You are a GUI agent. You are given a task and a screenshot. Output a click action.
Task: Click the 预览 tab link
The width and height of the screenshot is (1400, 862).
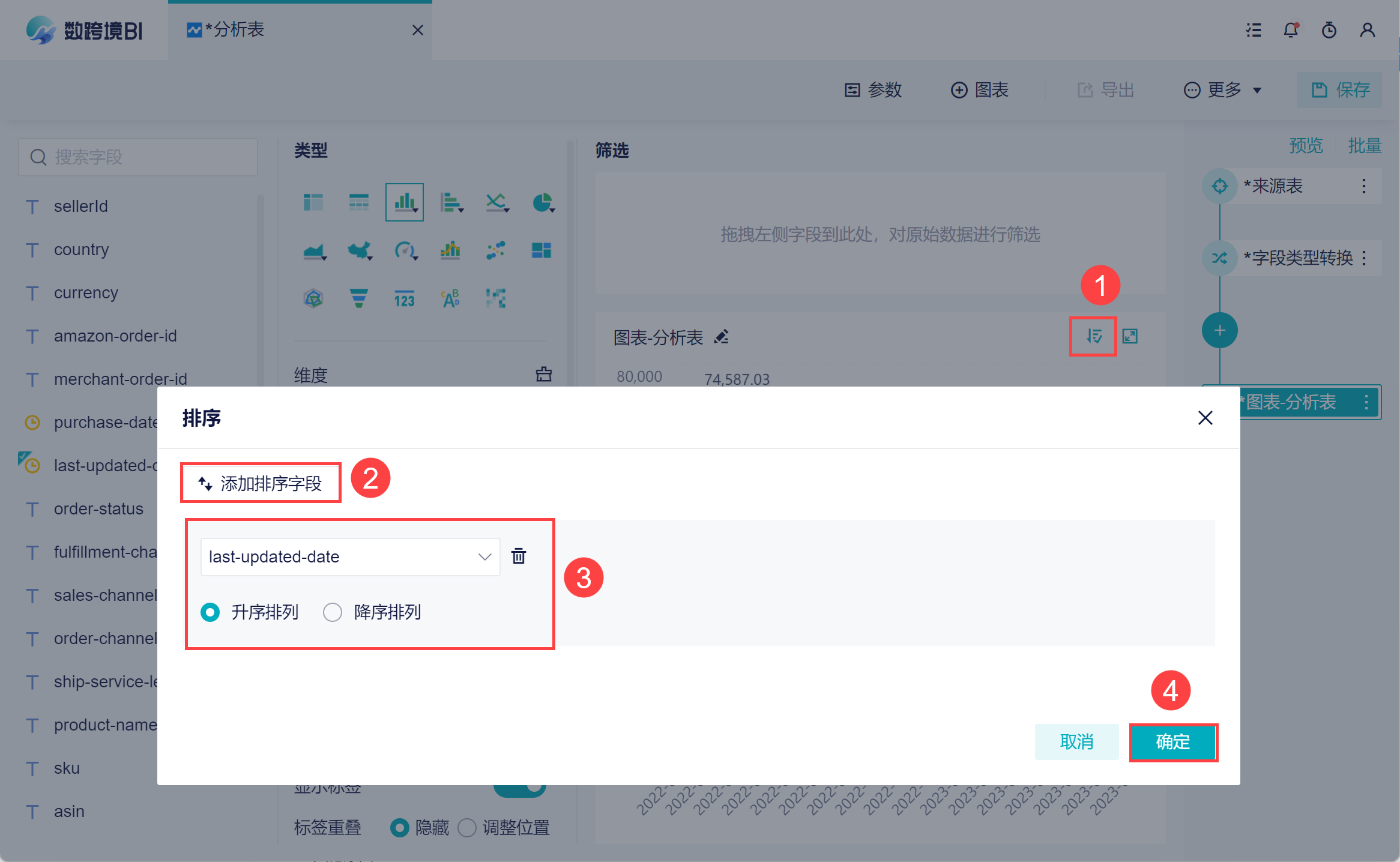coord(1306,145)
